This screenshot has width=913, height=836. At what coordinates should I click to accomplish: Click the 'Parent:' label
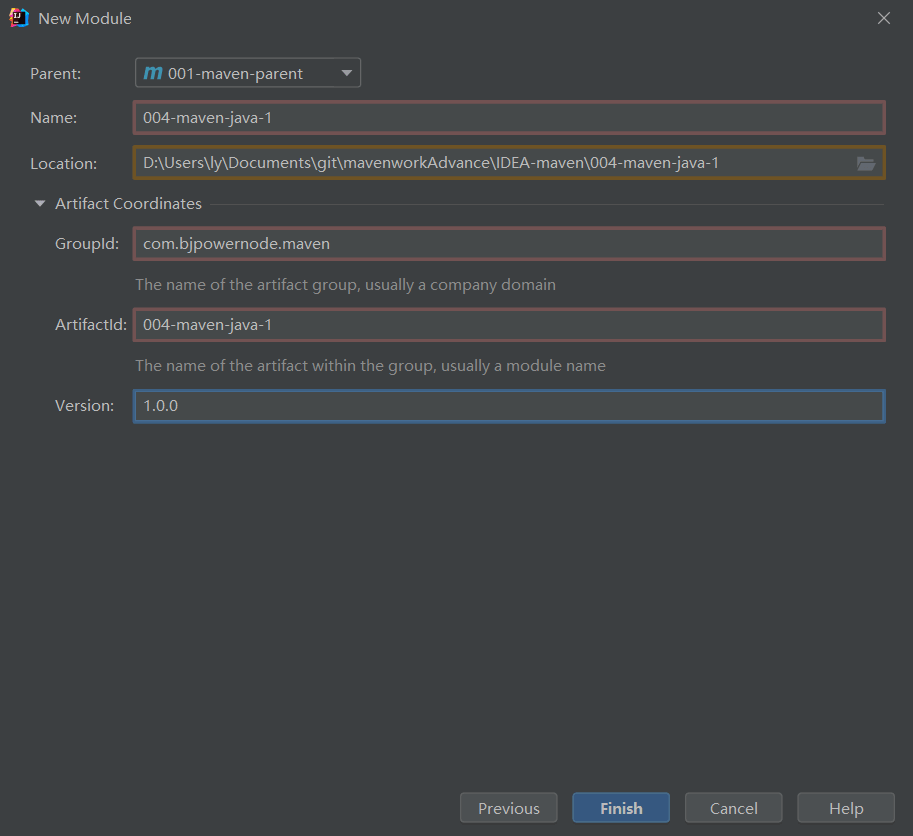tap(55, 73)
